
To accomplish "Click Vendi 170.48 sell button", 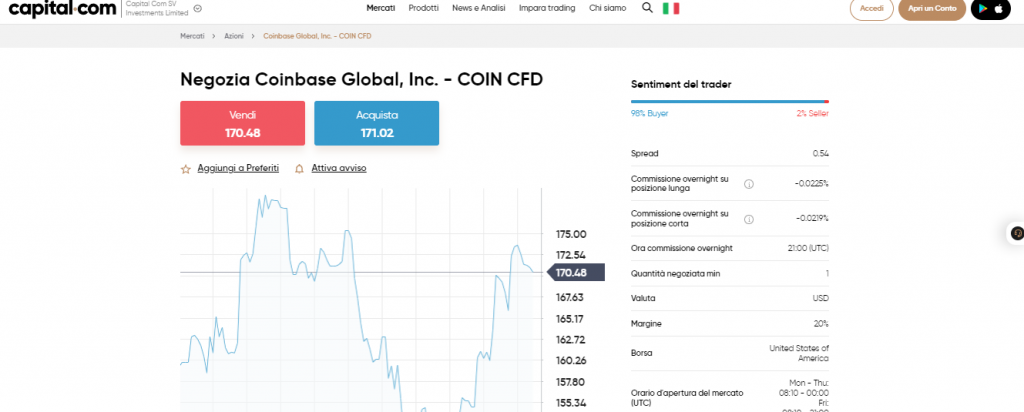I will pos(242,123).
